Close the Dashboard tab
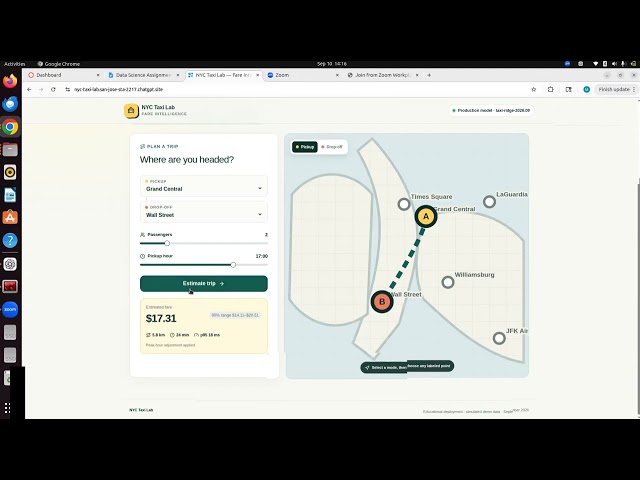Viewport: 640px width, 480px height. click(98, 75)
